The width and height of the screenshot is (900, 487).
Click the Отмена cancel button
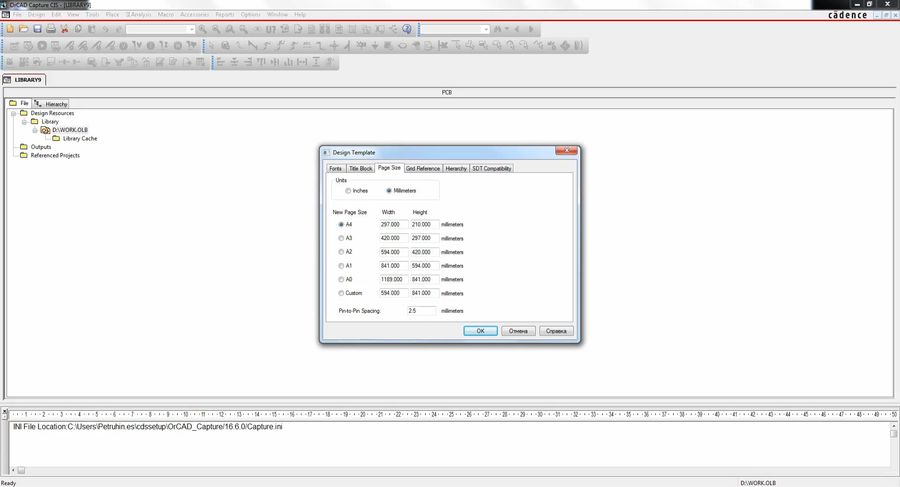tap(518, 331)
